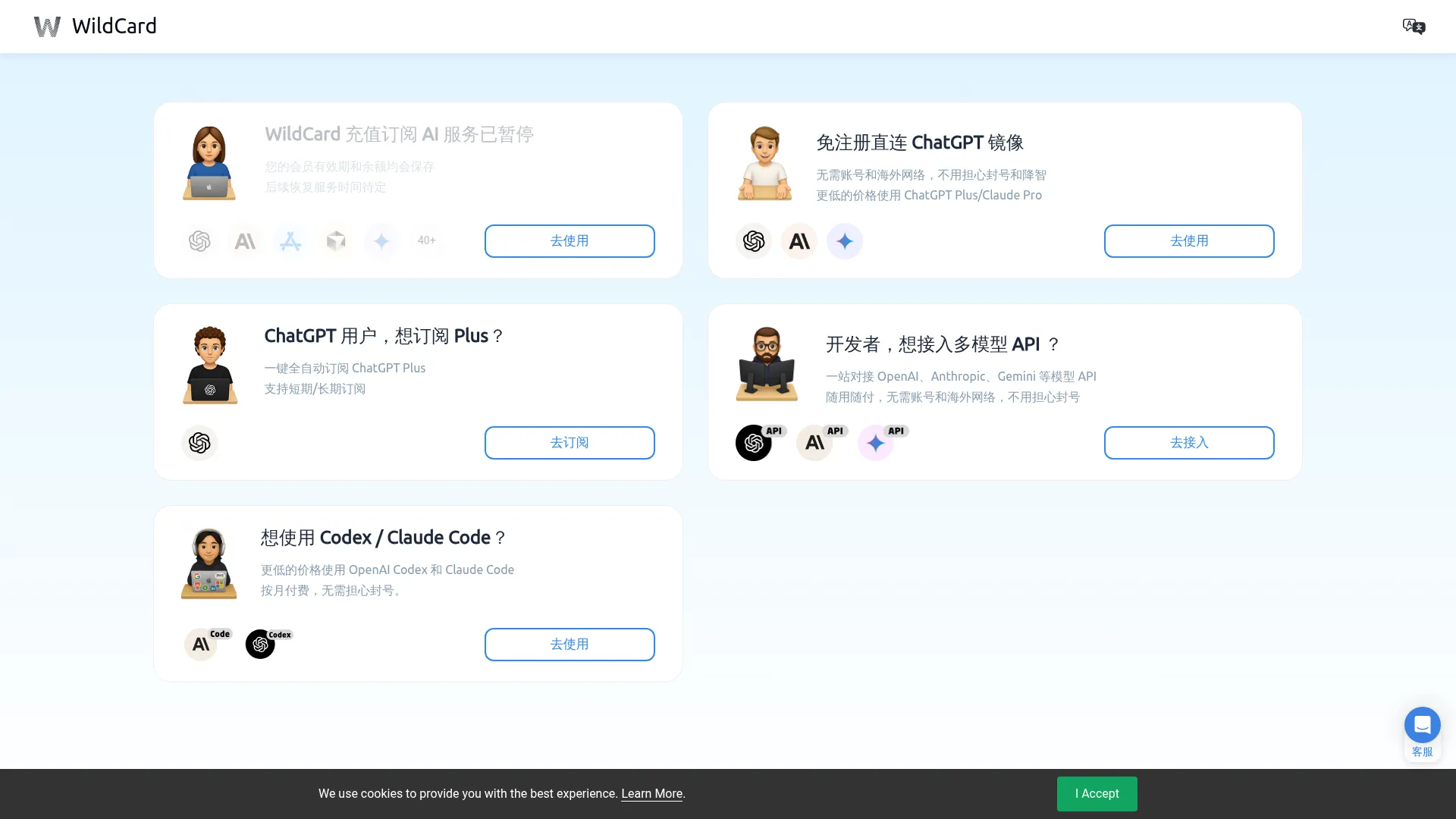The height and width of the screenshot is (819, 1456).
Task: Click the App Store icon in WildCard card
Action: tap(290, 241)
